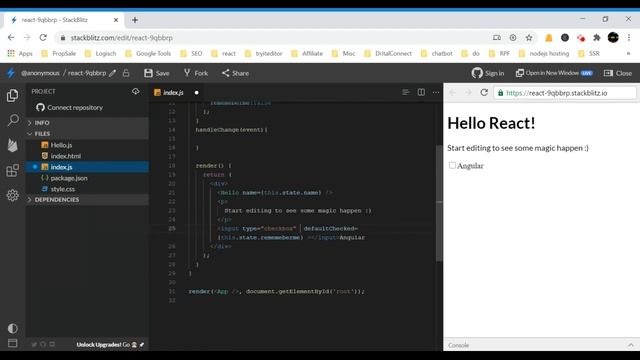This screenshot has width=640, height=360.
Task: Click the project download cloud icon
Action: [136, 91]
